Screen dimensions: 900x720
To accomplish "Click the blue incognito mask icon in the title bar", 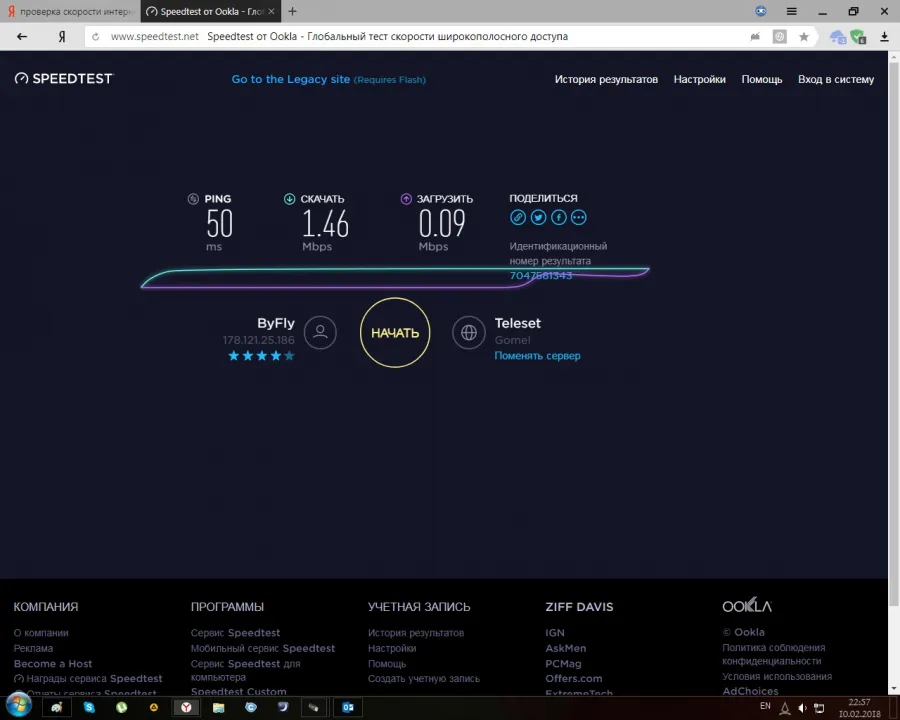I will pyautogui.click(x=761, y=11).
